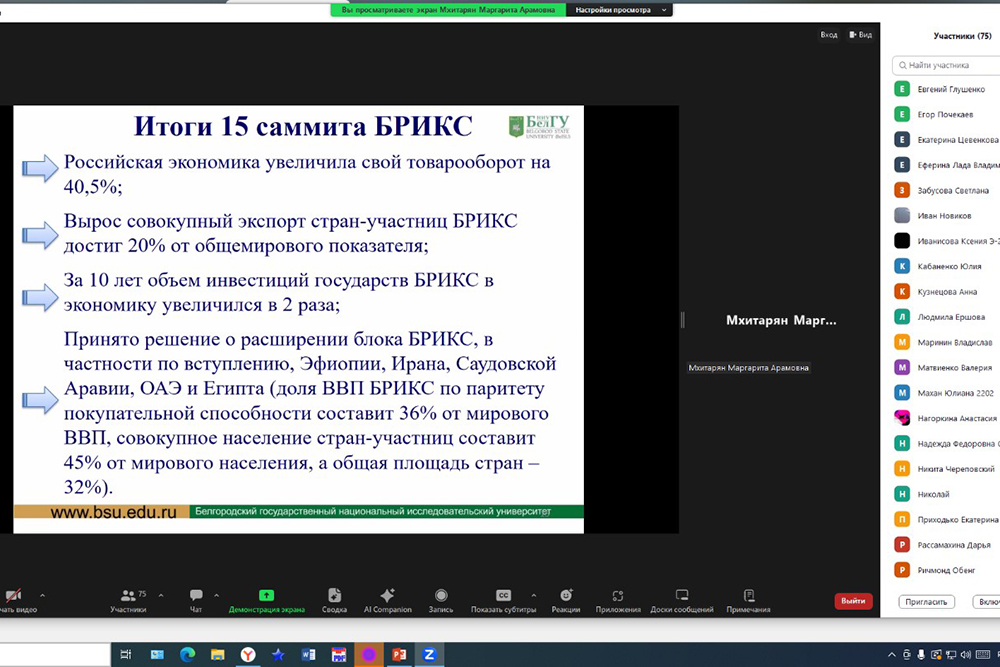Start recording with Запись button
1000x667 pixels.
pos(441,596)
